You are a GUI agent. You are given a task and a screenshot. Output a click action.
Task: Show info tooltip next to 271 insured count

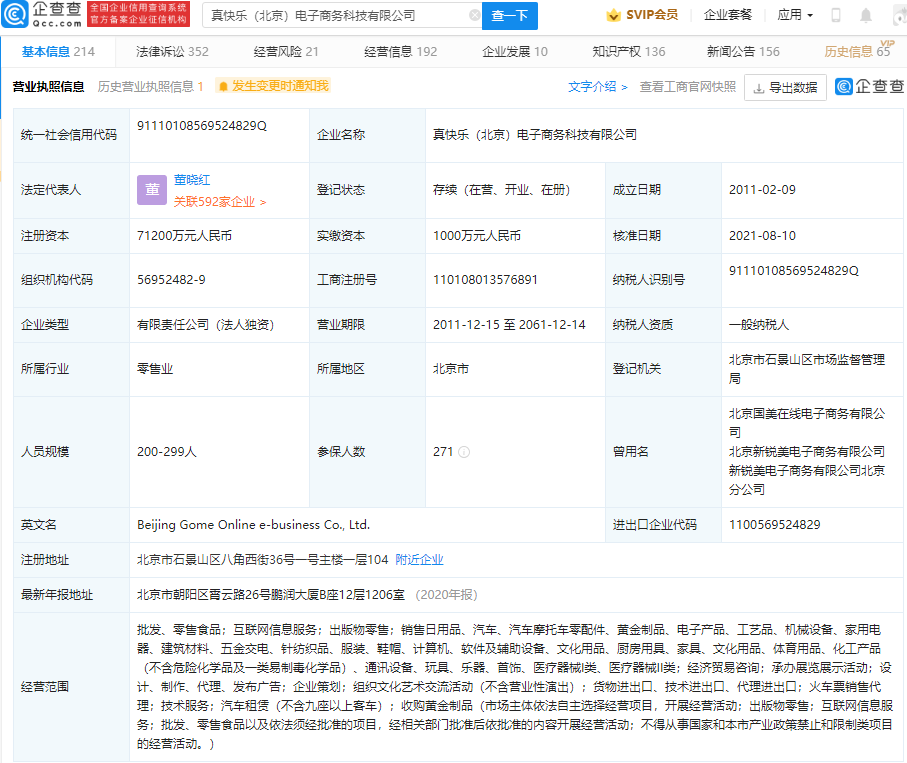464,452
